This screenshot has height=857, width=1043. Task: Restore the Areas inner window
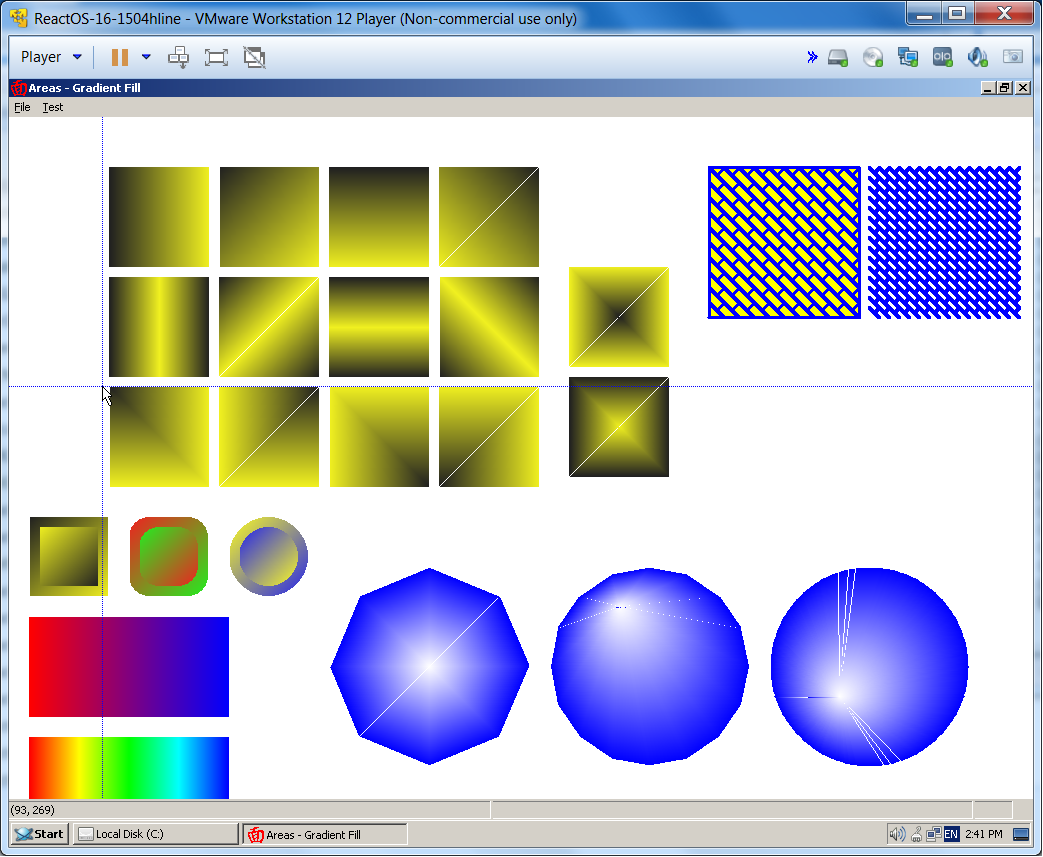click(1005, 88)
